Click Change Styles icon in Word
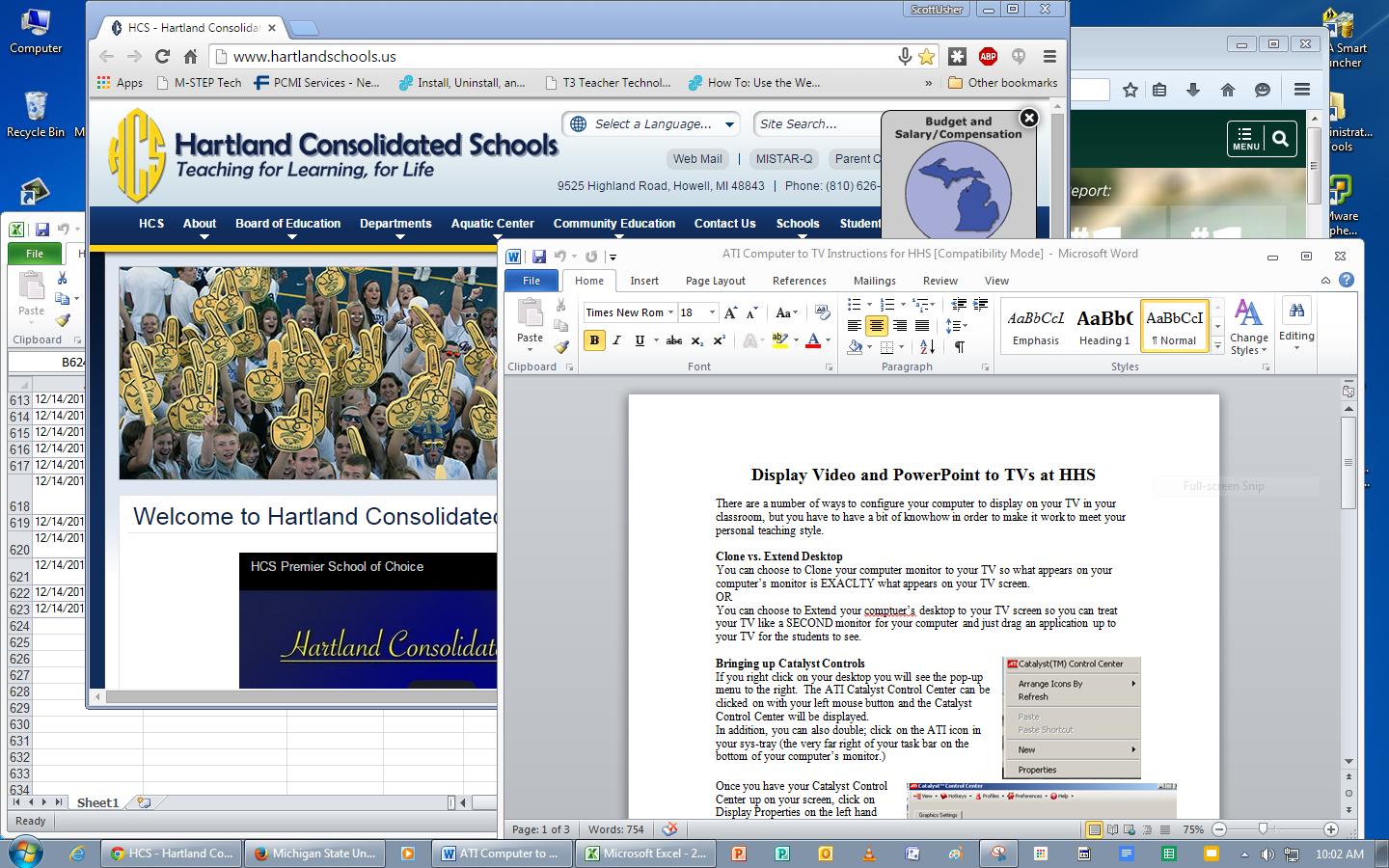Screen dimensions: 1389x868 point(1249,326)
